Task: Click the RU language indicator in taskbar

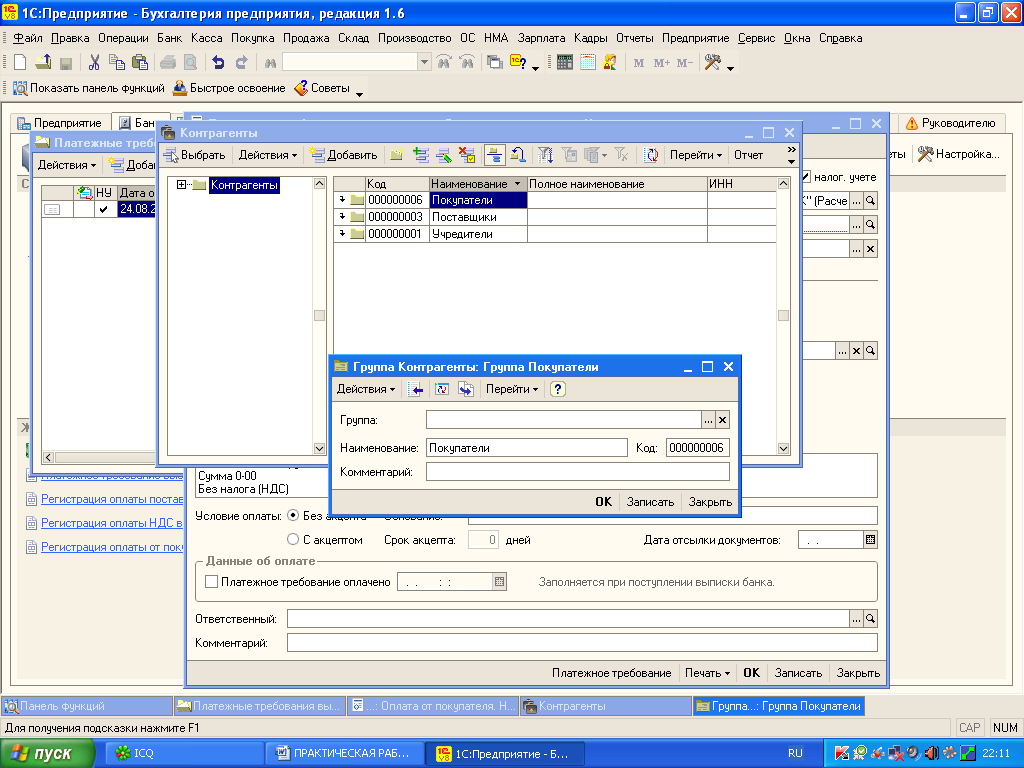Action: tap(795, 753)
